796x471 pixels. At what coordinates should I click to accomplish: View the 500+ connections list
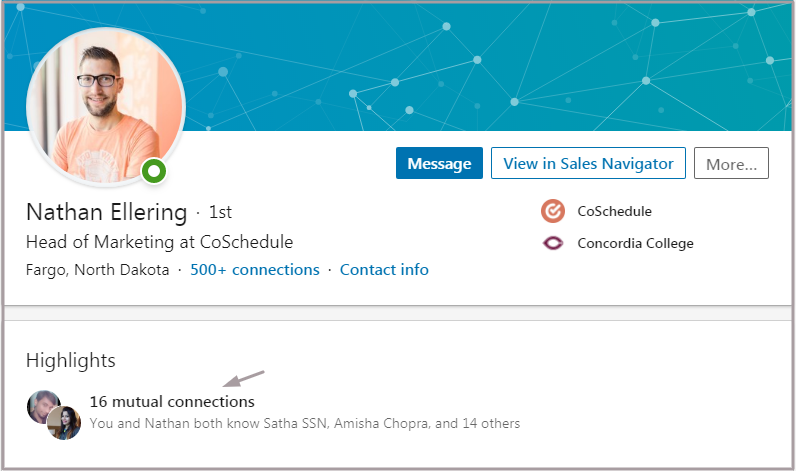pyautogui.click(x=255, y=270)
